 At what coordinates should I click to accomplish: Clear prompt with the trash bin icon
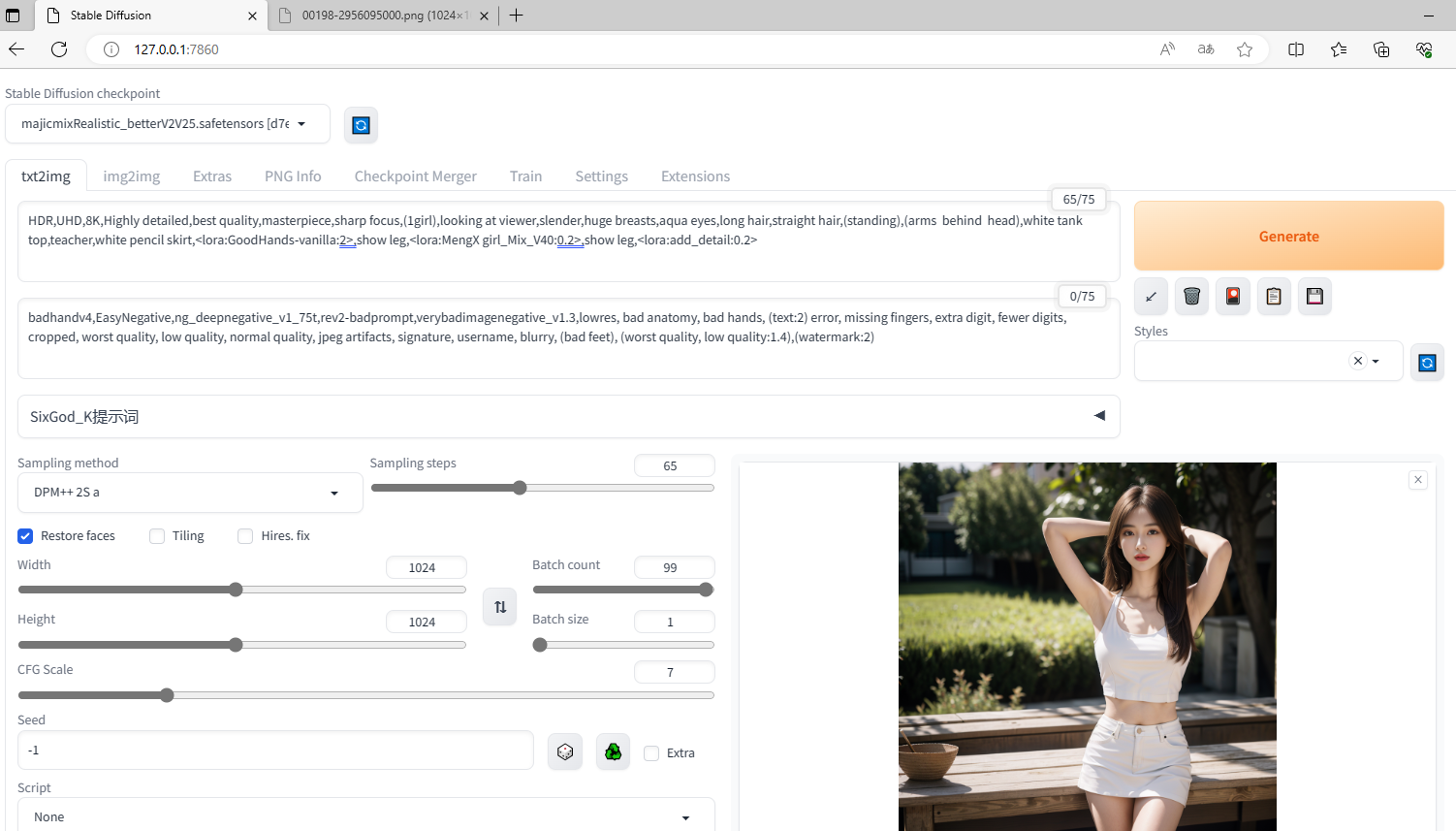(x=1192, y=297)
